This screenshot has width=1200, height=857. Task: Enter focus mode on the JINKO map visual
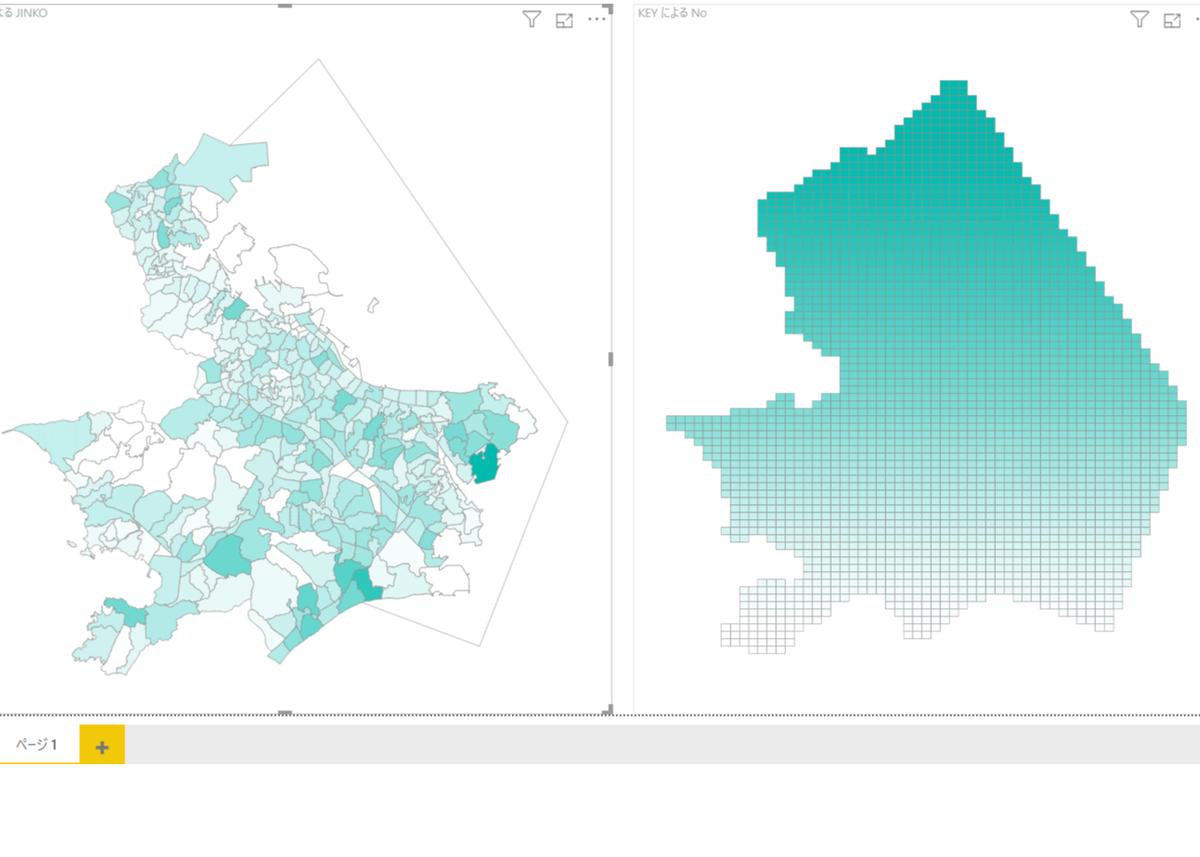565,20
